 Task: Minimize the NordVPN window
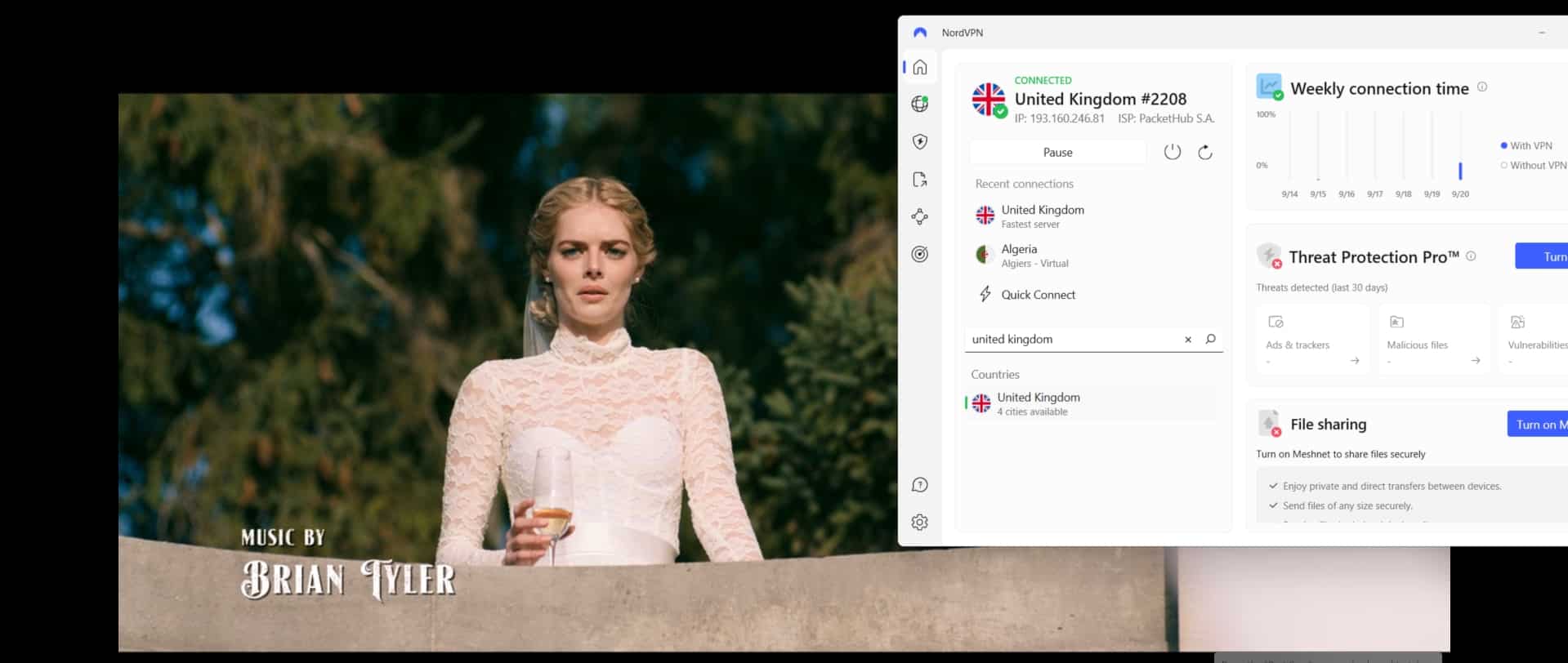click(x=1542, y=33)
